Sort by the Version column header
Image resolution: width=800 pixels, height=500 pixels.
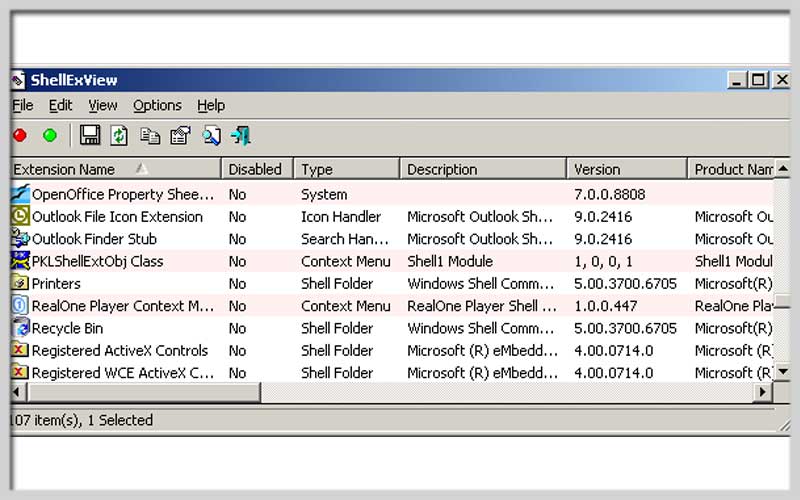pos(627,169)
